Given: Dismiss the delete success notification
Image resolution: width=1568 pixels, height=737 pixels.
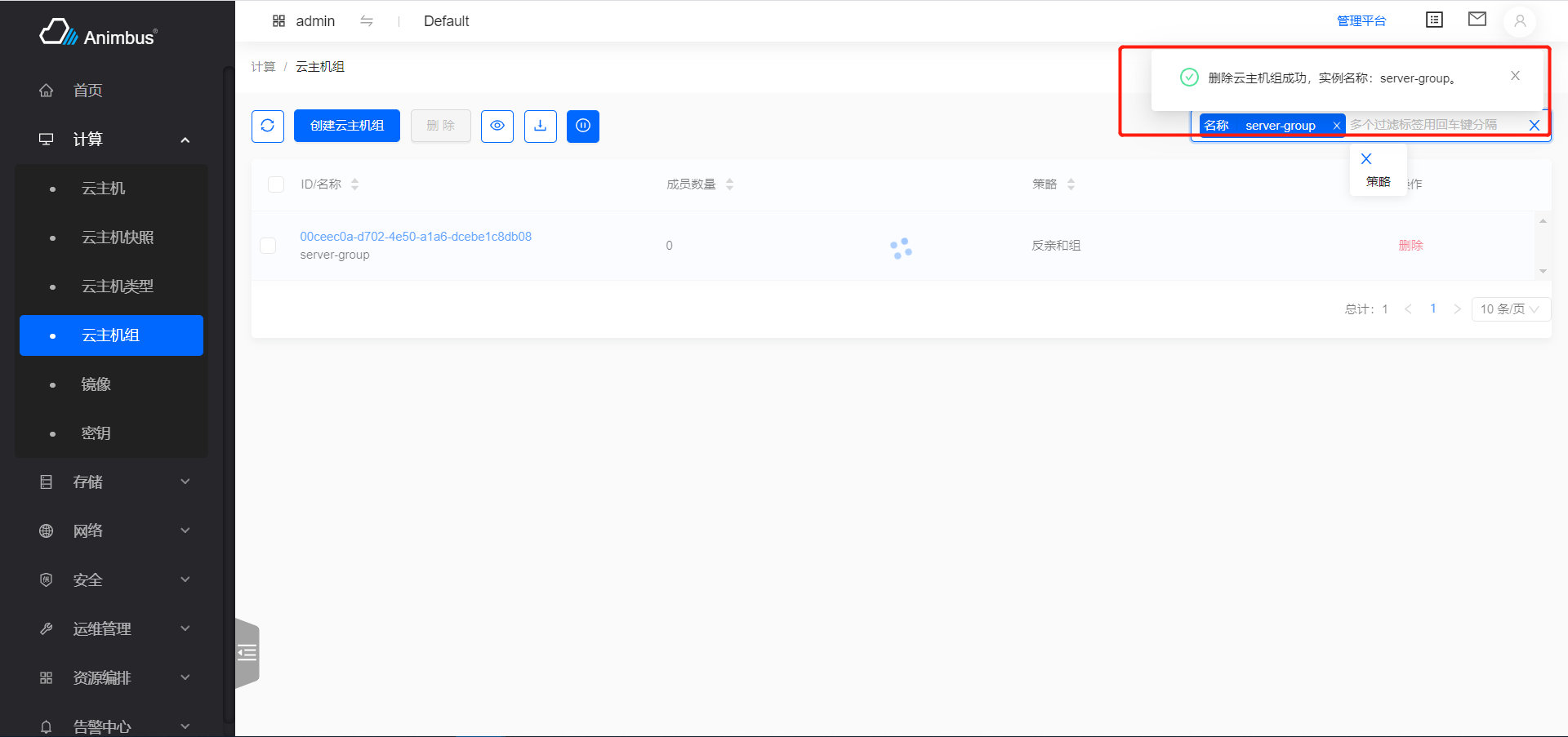Looking at the screenshot, I should tap(1515, 76).
